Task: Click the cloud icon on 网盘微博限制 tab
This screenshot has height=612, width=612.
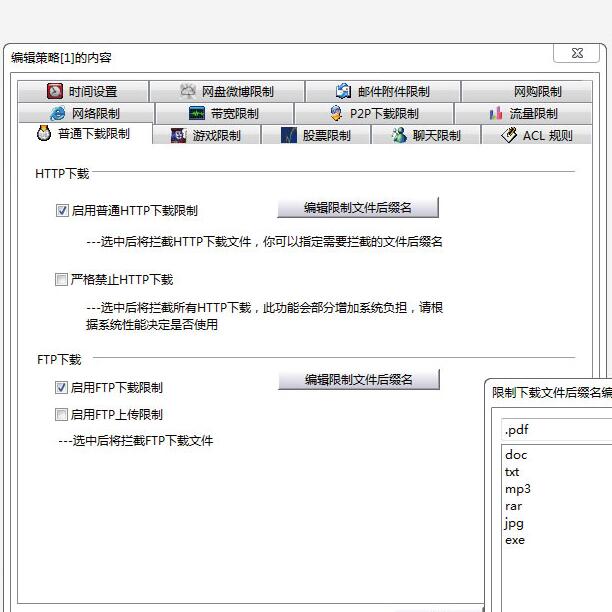Action: click(x=188, y=91)
